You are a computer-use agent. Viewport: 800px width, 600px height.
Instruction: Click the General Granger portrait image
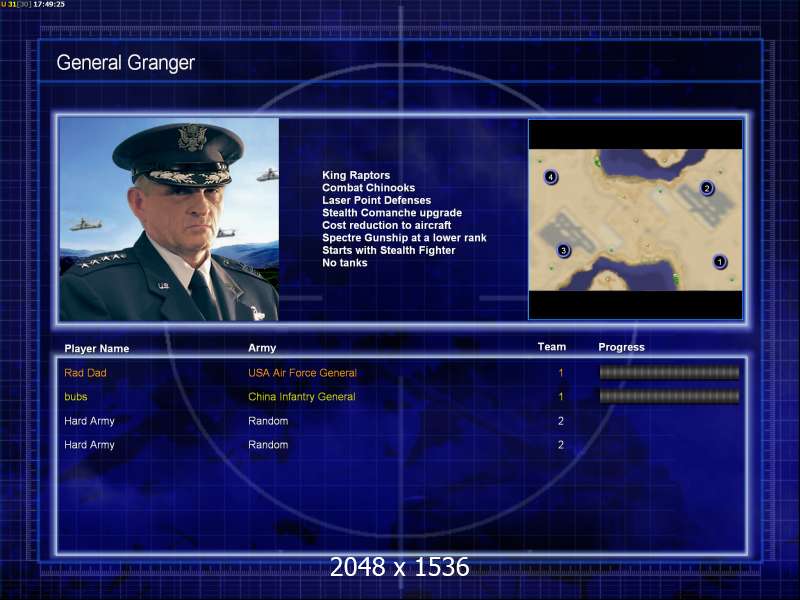pyautogui.click(x=169, y=219)
